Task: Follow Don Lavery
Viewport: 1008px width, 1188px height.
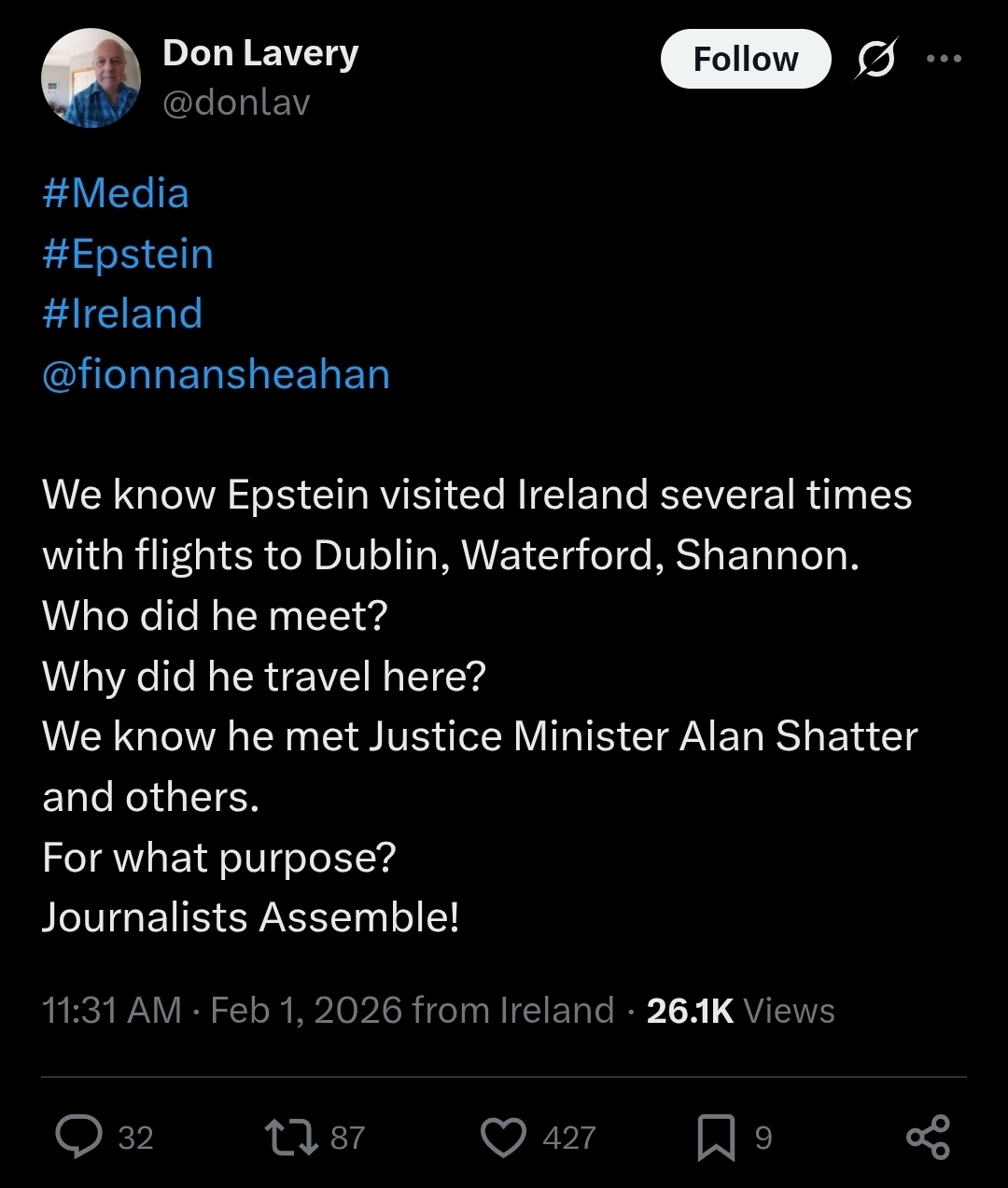Action: click(x=745, y=59)
